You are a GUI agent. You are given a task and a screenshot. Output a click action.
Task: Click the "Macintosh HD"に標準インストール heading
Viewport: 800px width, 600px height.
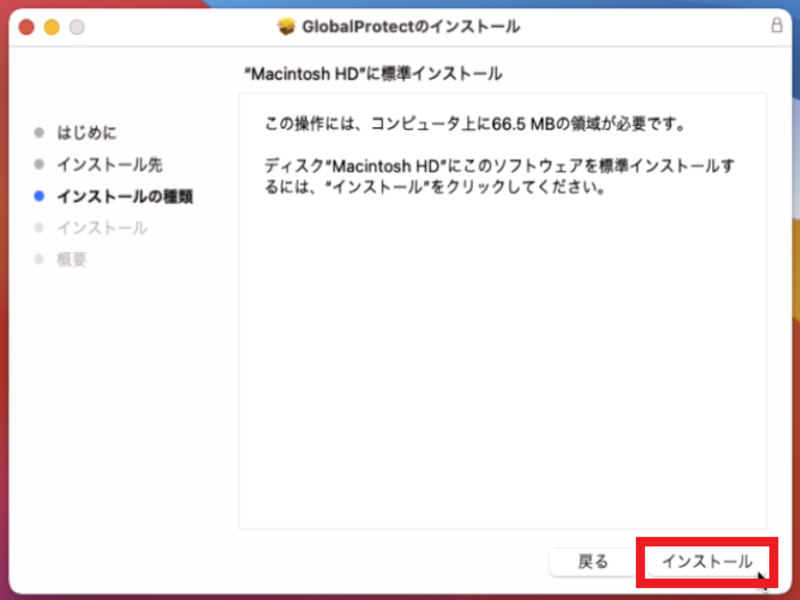pyautogui.click(x=373, y=74)
